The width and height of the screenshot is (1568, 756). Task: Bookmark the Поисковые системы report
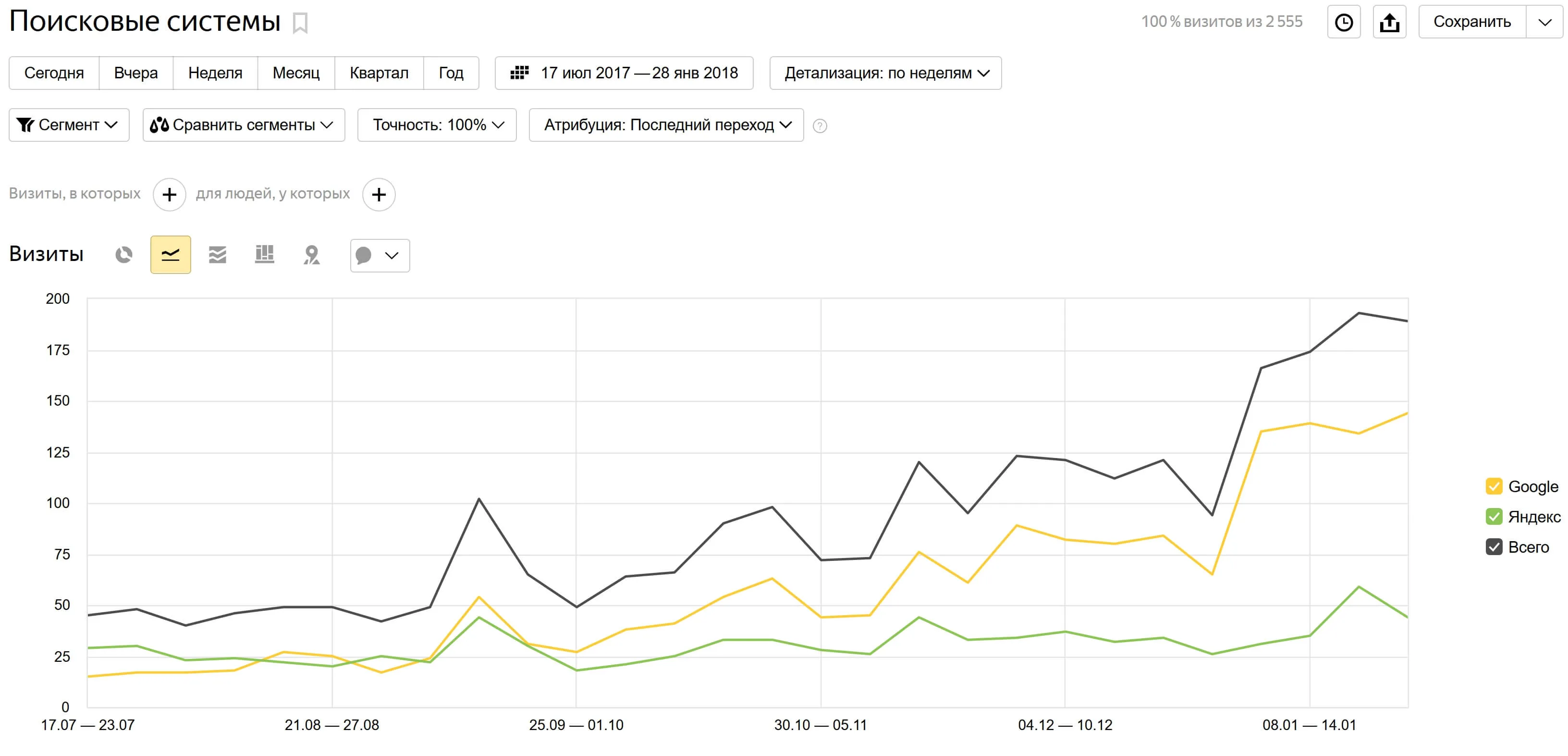pos(300,24)
